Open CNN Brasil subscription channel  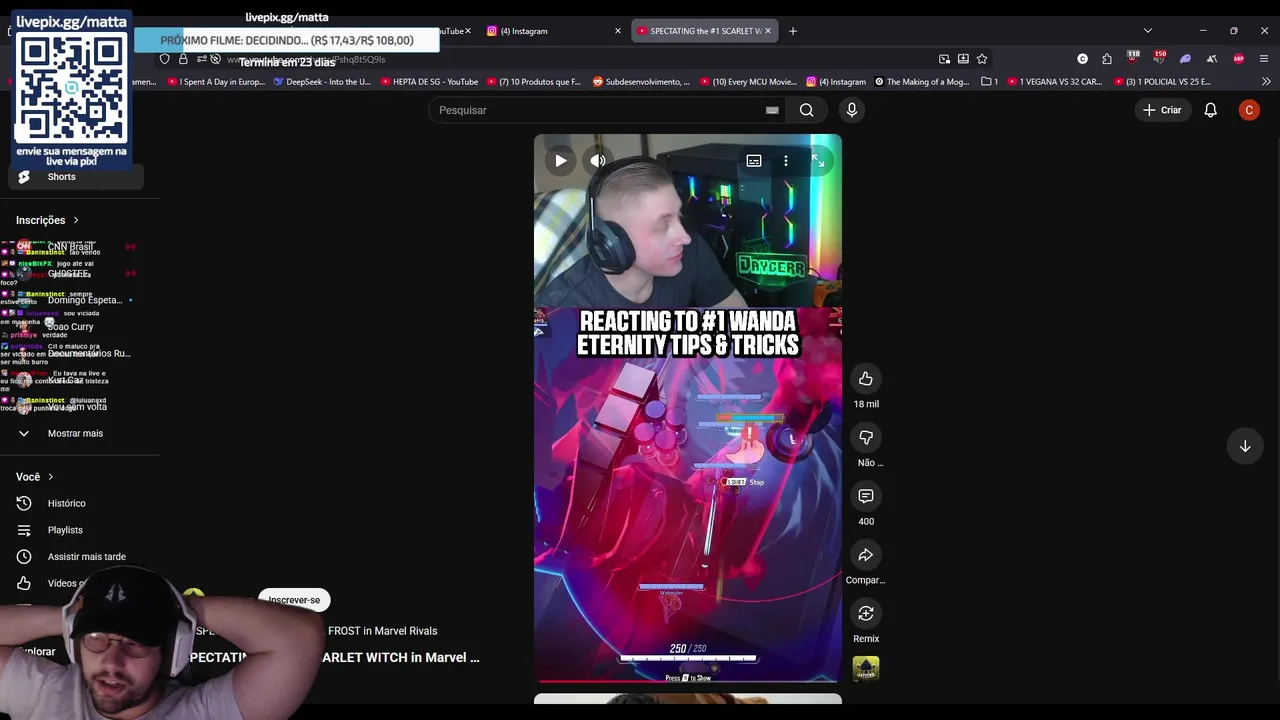[x=76, y=247]
